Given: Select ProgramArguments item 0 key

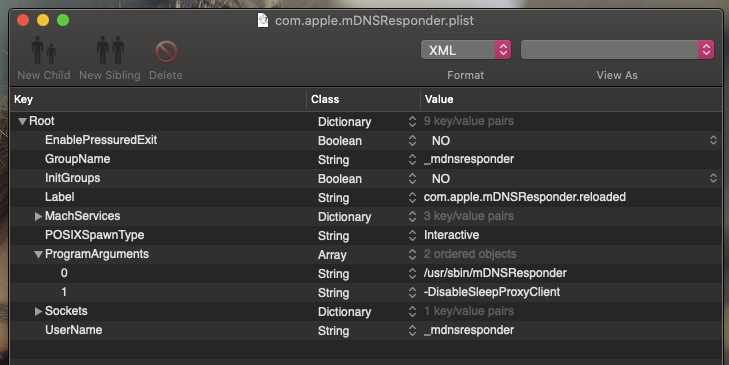Looking at the screenshot, I should 64,273.
